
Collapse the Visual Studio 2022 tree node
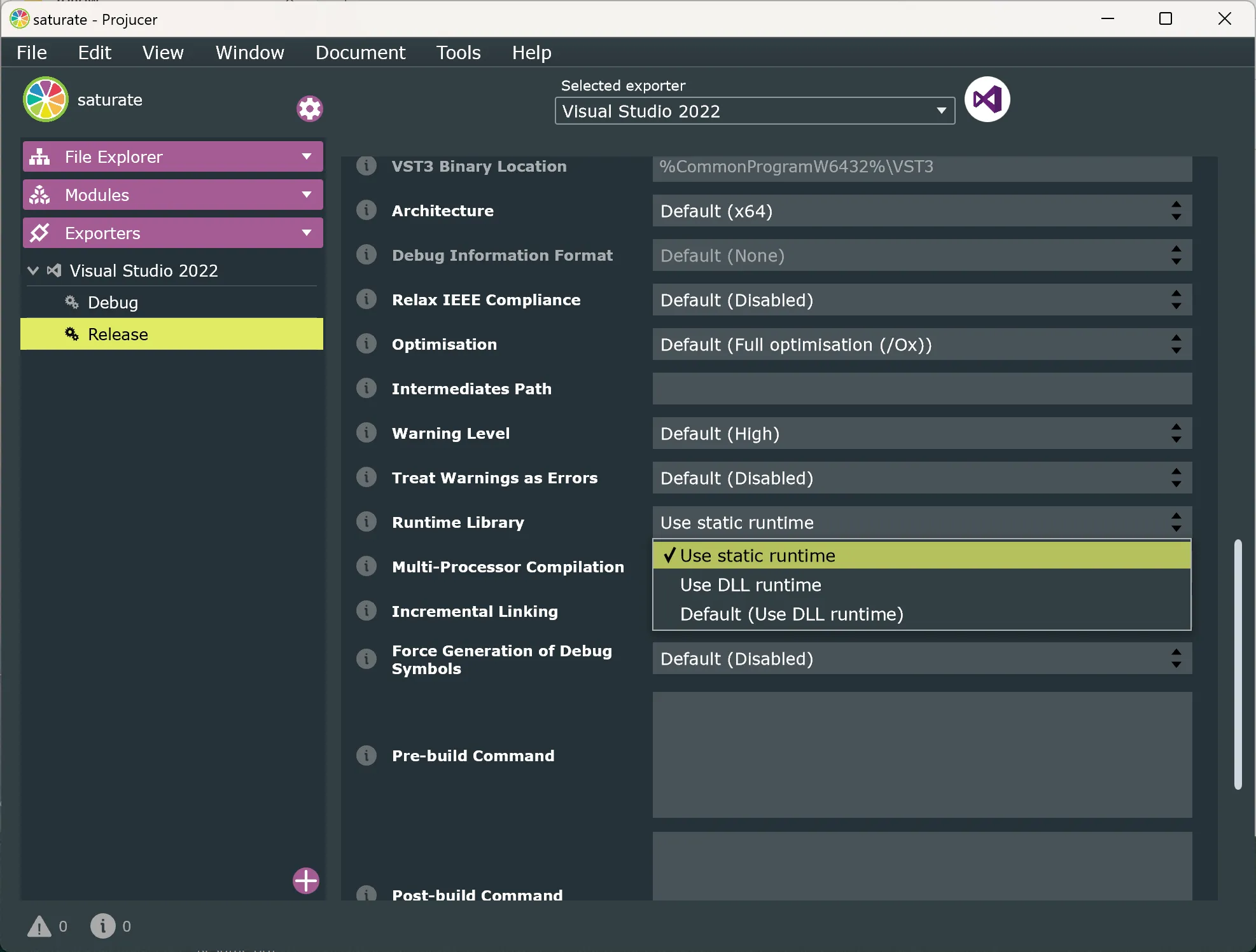[33, 270]
